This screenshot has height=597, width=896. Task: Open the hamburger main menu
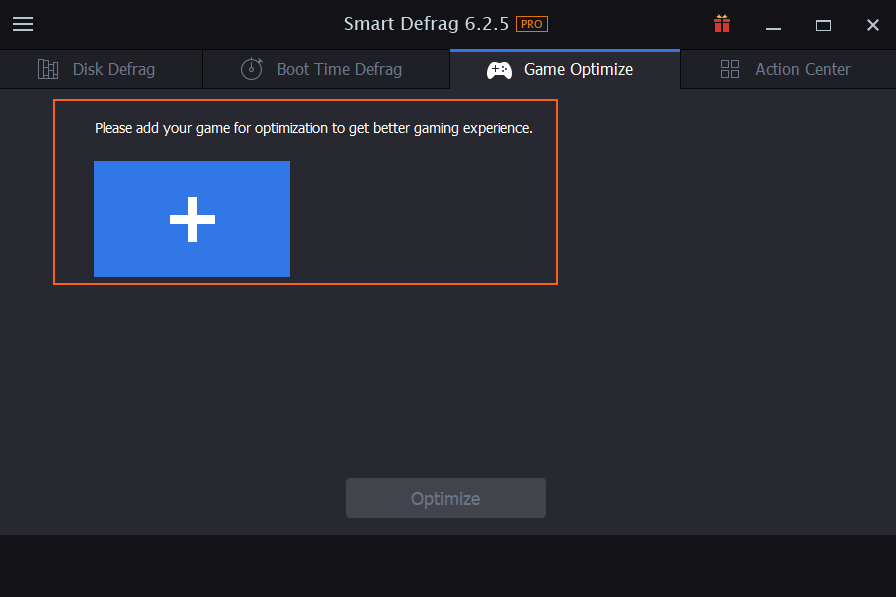point(23,24)
